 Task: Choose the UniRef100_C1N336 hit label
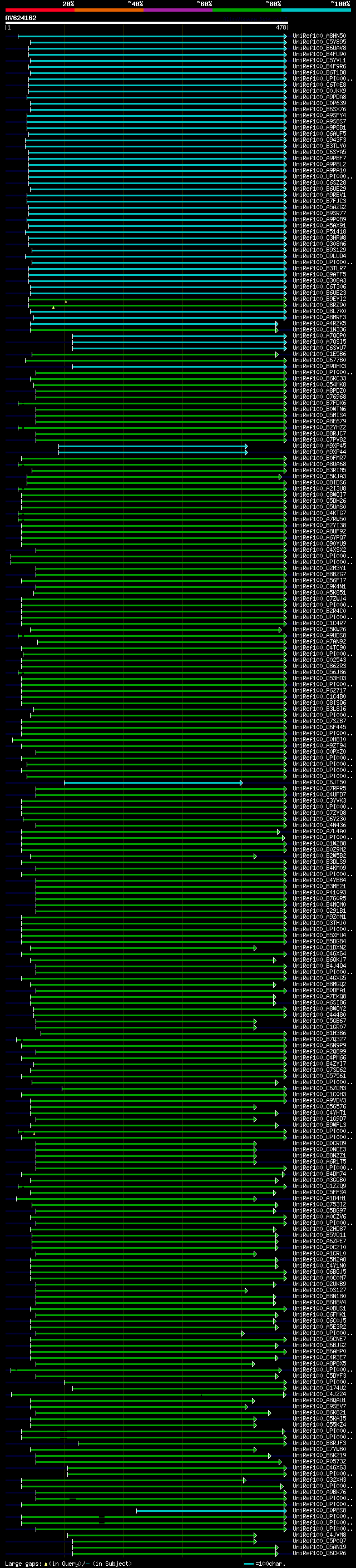[319, 330]
